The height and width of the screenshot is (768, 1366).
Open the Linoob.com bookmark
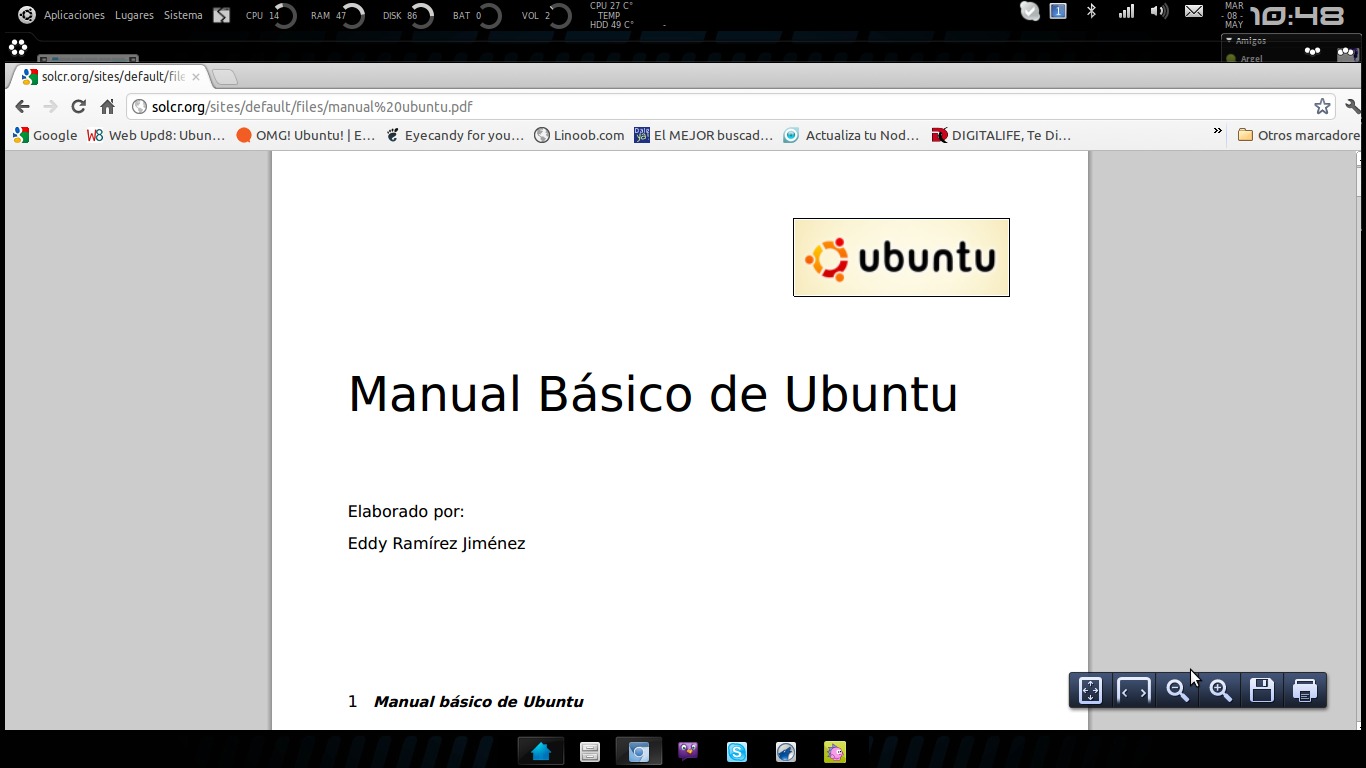pos(579,135)
